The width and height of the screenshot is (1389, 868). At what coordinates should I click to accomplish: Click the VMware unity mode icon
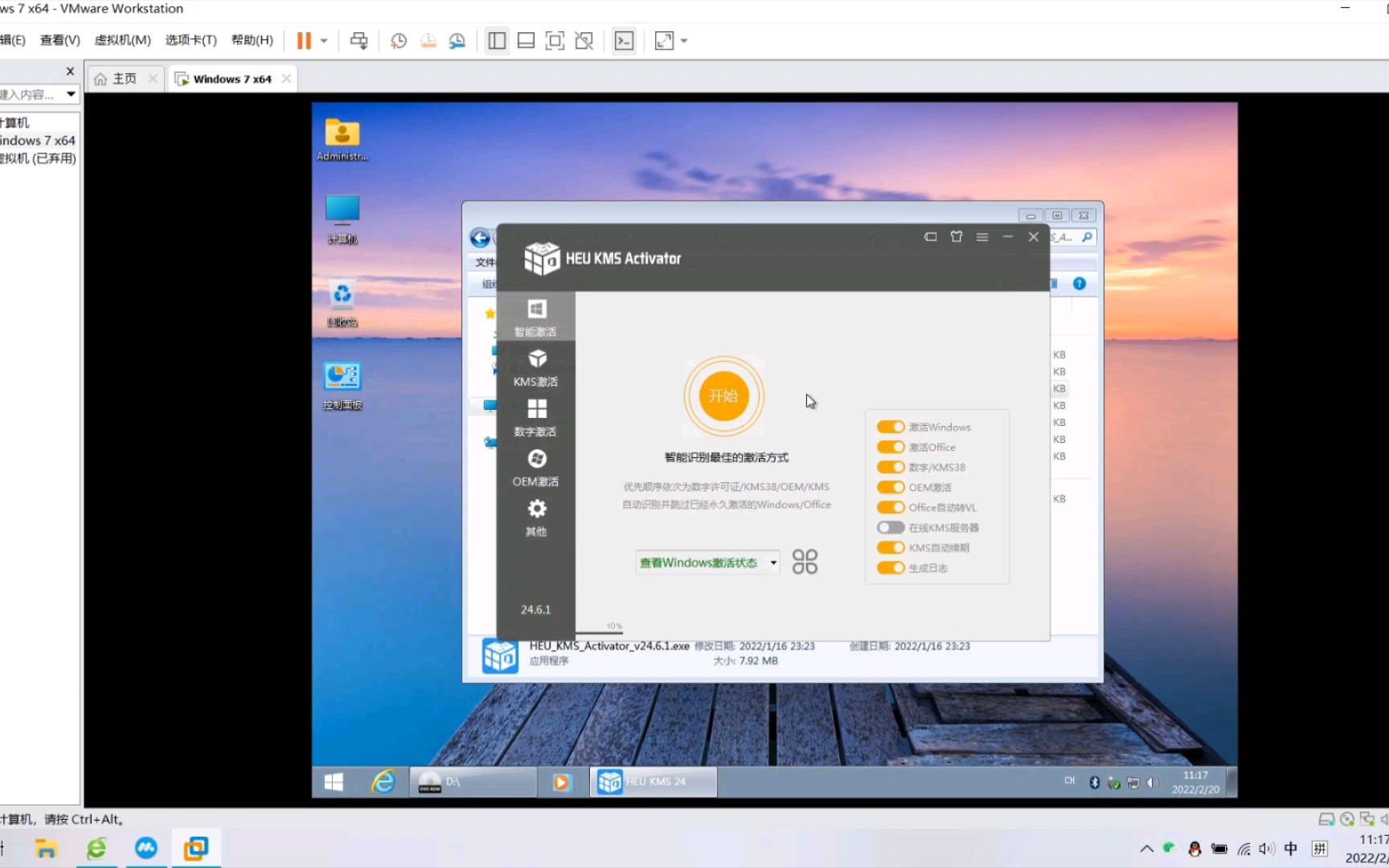[x=584, y=41]
